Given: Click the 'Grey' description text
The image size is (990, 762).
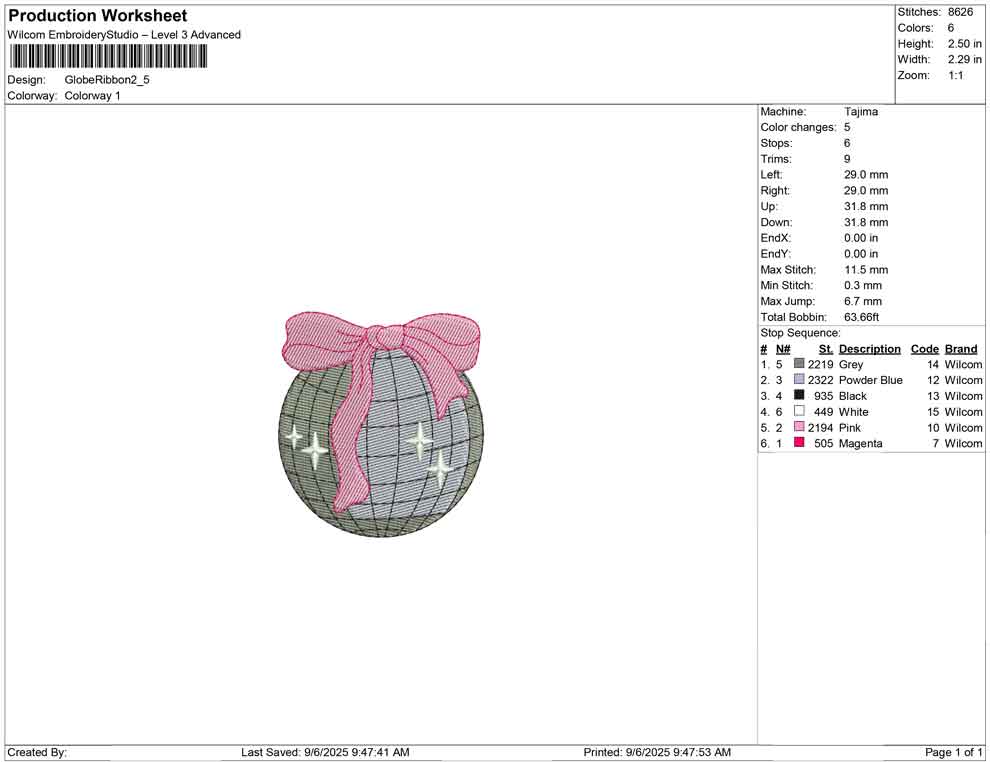Looking at the screenshot, I should [x=850, y=364].
